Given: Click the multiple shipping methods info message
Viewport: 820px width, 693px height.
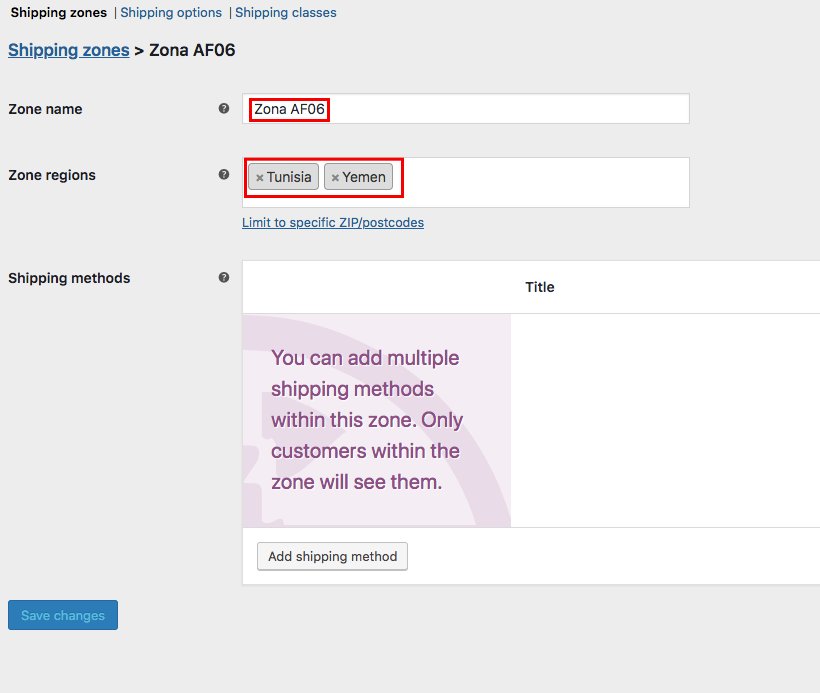Looking at the screenshot, I should (367, 420).
